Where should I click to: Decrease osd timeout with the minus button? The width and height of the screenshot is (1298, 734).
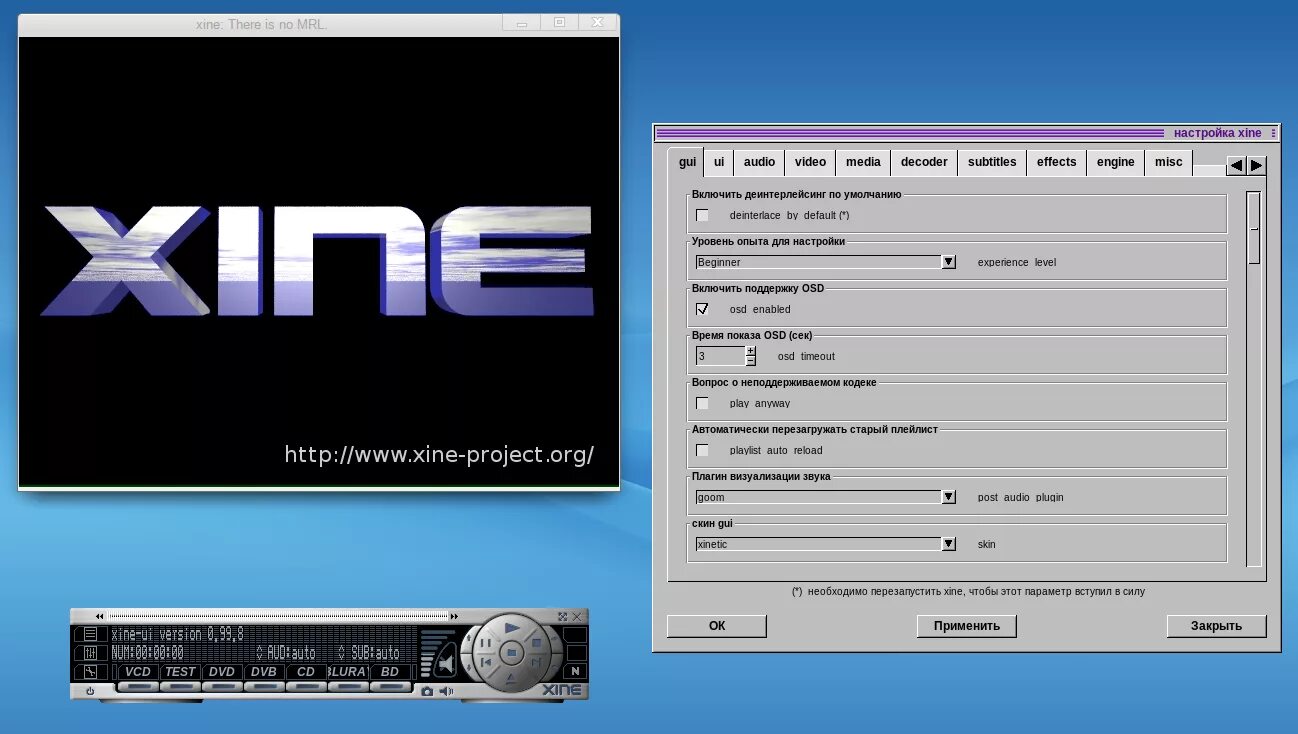click(x=751, y=361)
